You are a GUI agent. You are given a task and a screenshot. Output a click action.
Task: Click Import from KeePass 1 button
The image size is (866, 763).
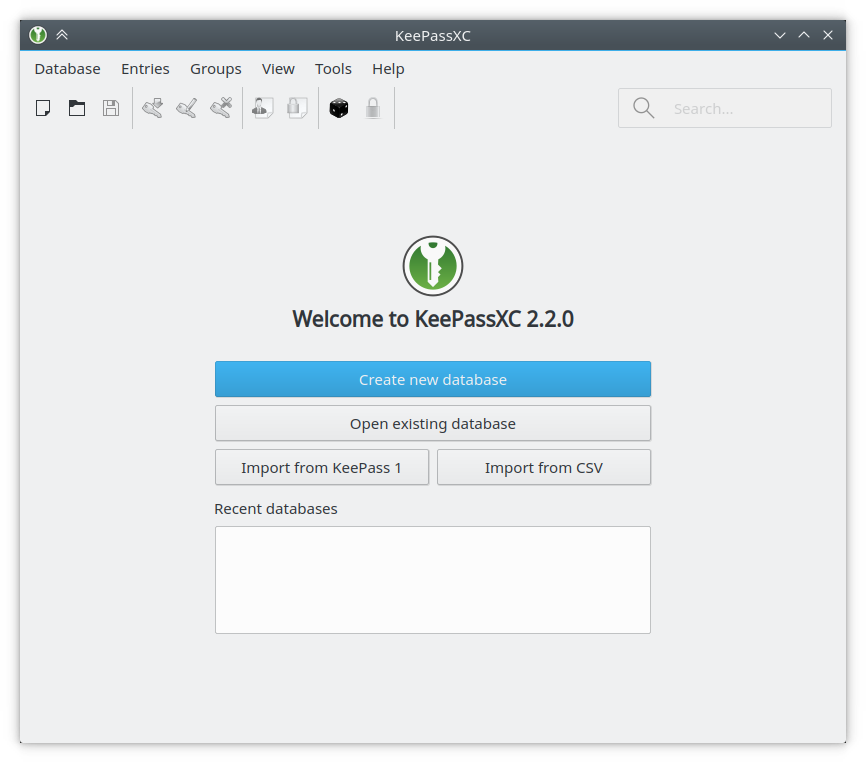(322, 468)
